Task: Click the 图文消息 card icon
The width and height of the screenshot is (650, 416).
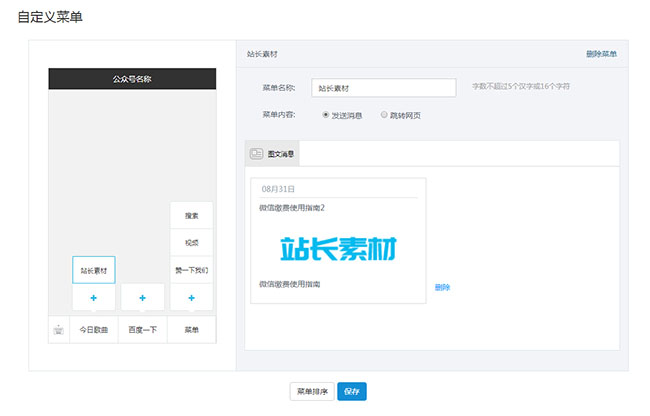Action: (256, 154)
